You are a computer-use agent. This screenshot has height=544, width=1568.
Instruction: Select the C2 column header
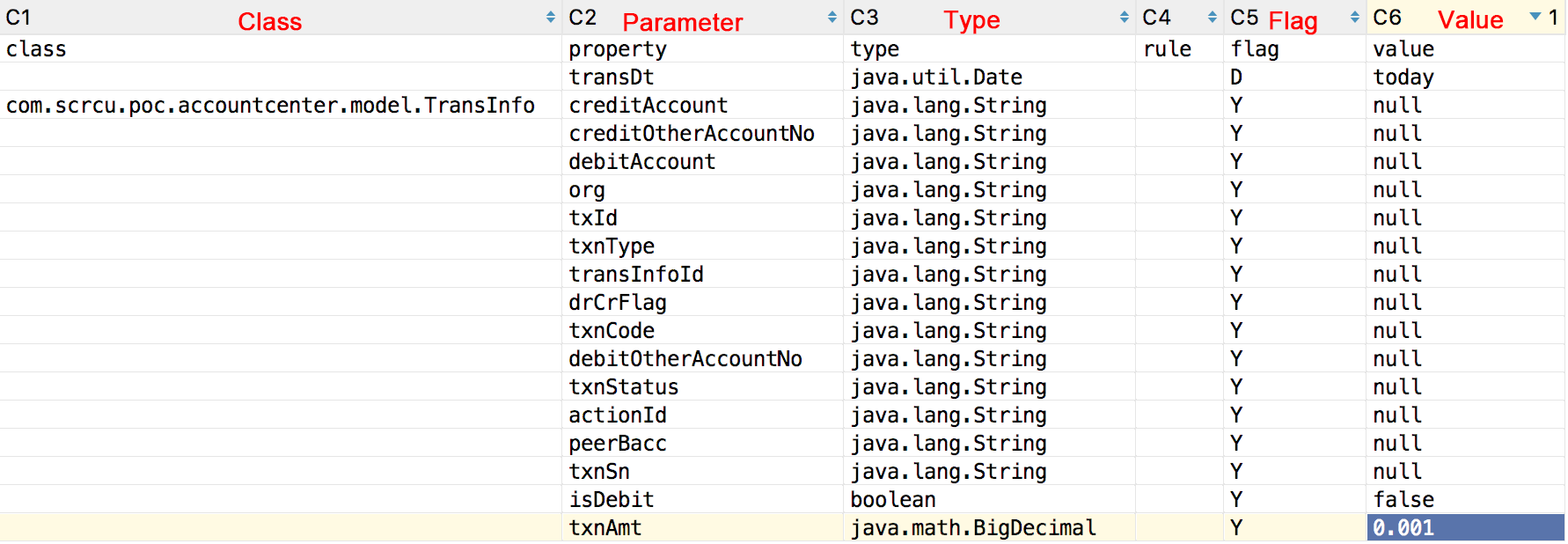(x=703, y=18)
